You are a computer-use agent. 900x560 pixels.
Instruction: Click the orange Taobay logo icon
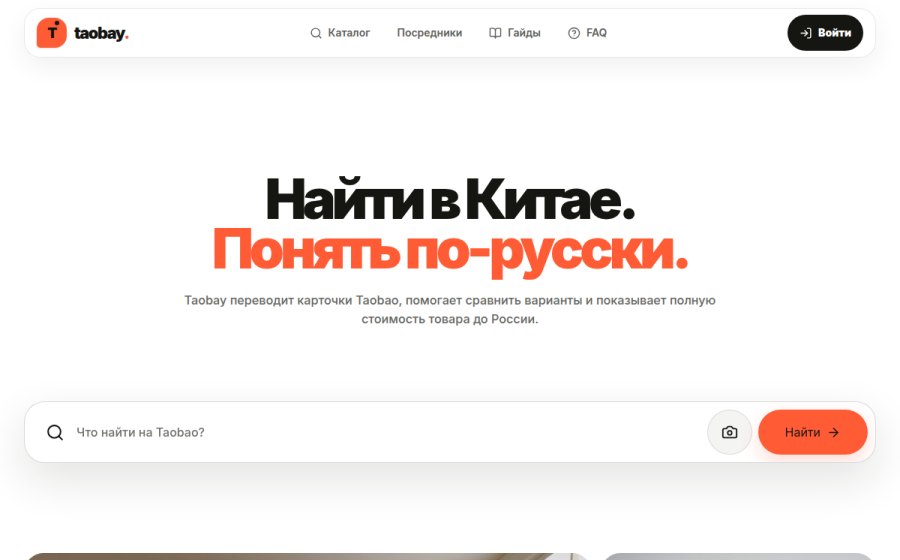pyautogui.click(x=52, y=33)
